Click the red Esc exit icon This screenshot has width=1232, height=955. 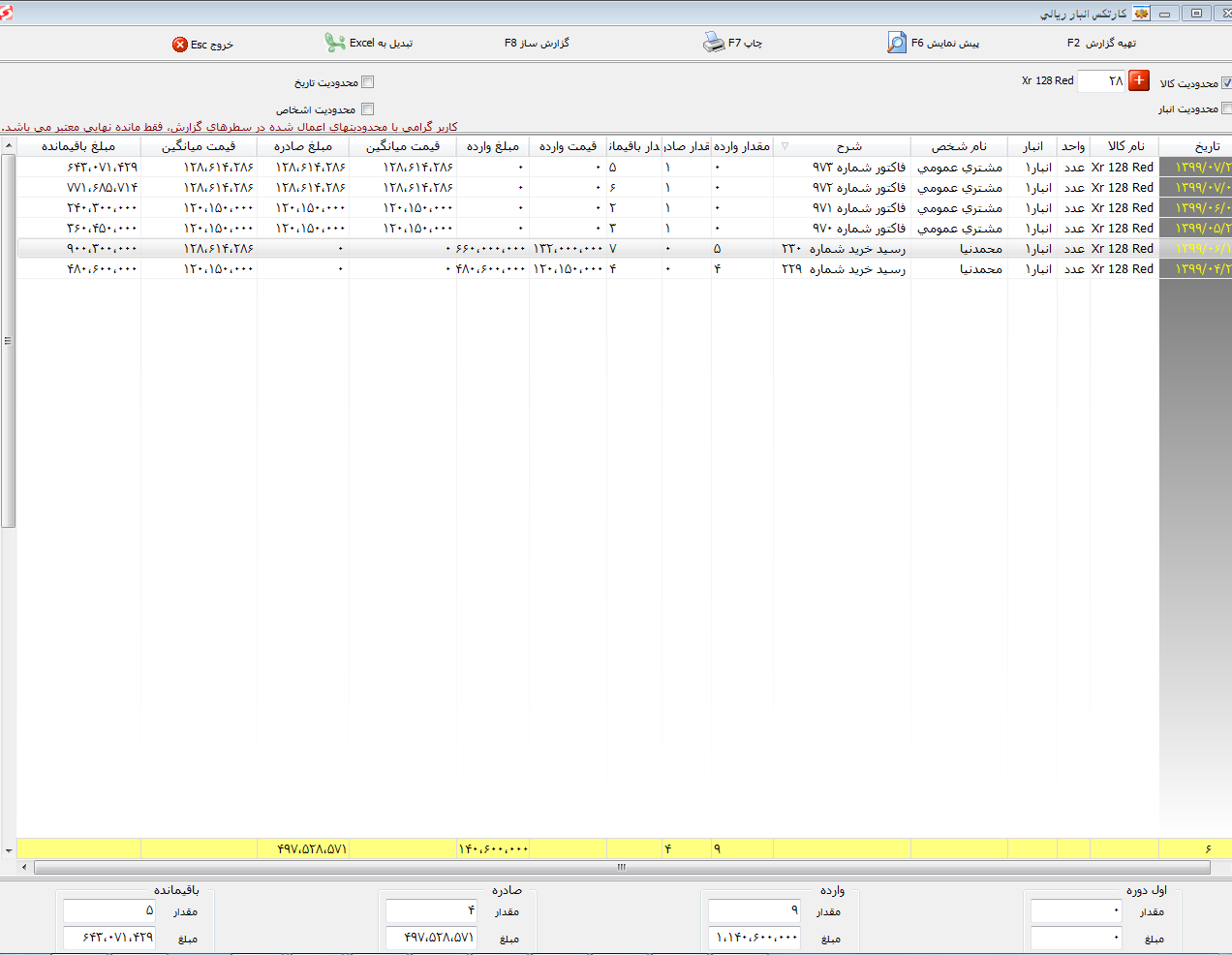(x=180, y=45)
